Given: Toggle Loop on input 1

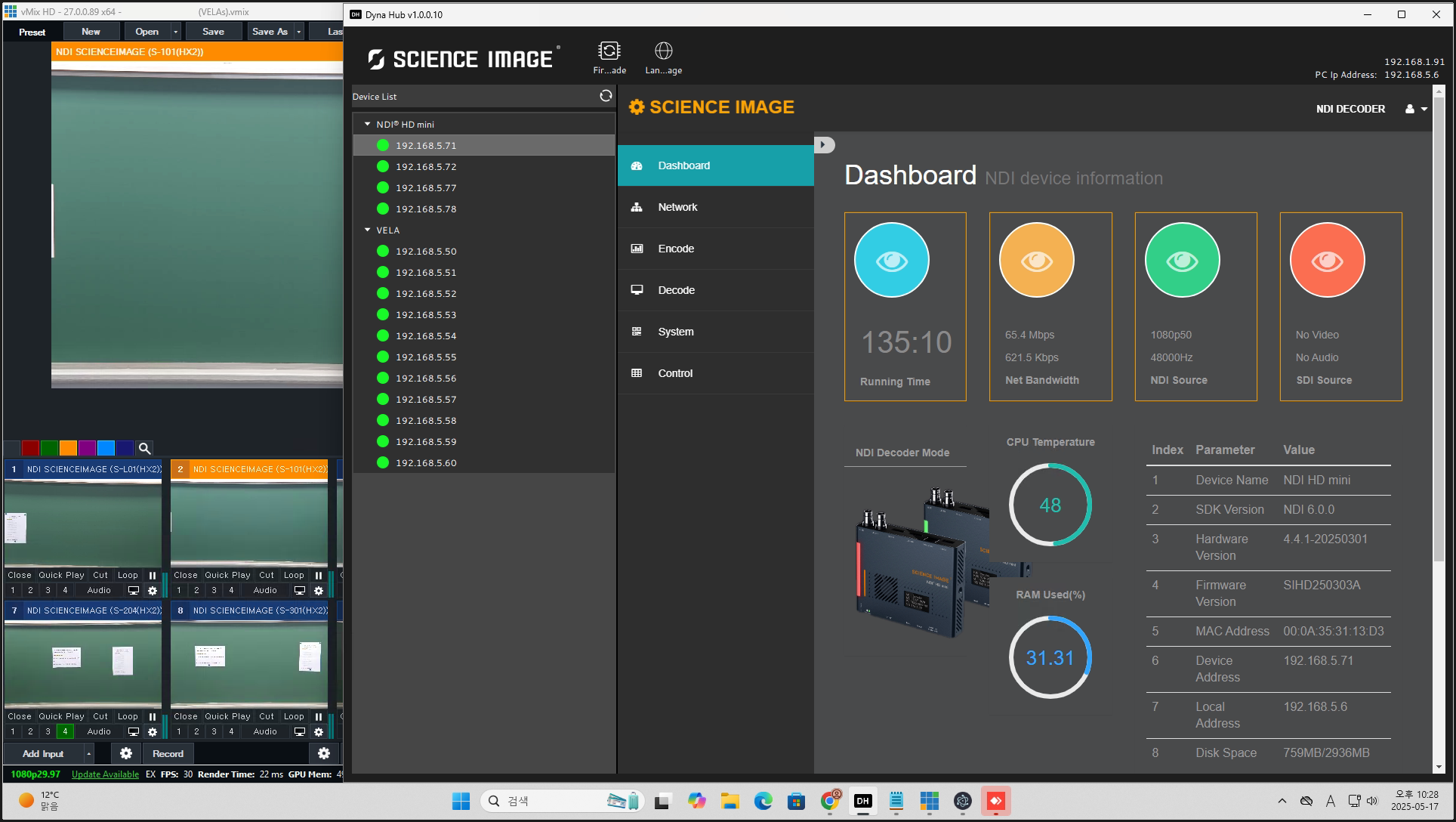Looking at the screenshot, I should [128, 575].
